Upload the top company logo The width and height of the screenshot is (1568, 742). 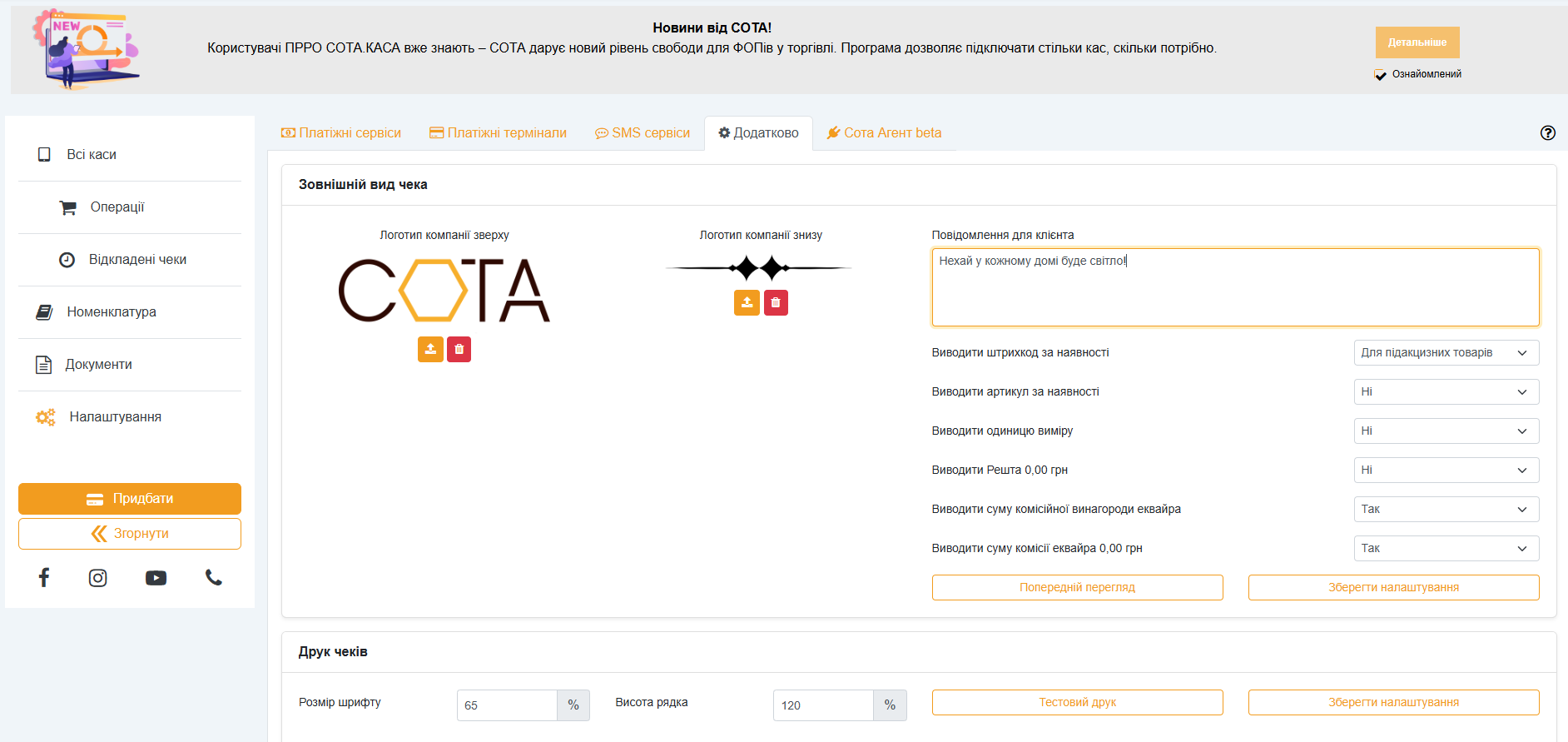point(430,350)
